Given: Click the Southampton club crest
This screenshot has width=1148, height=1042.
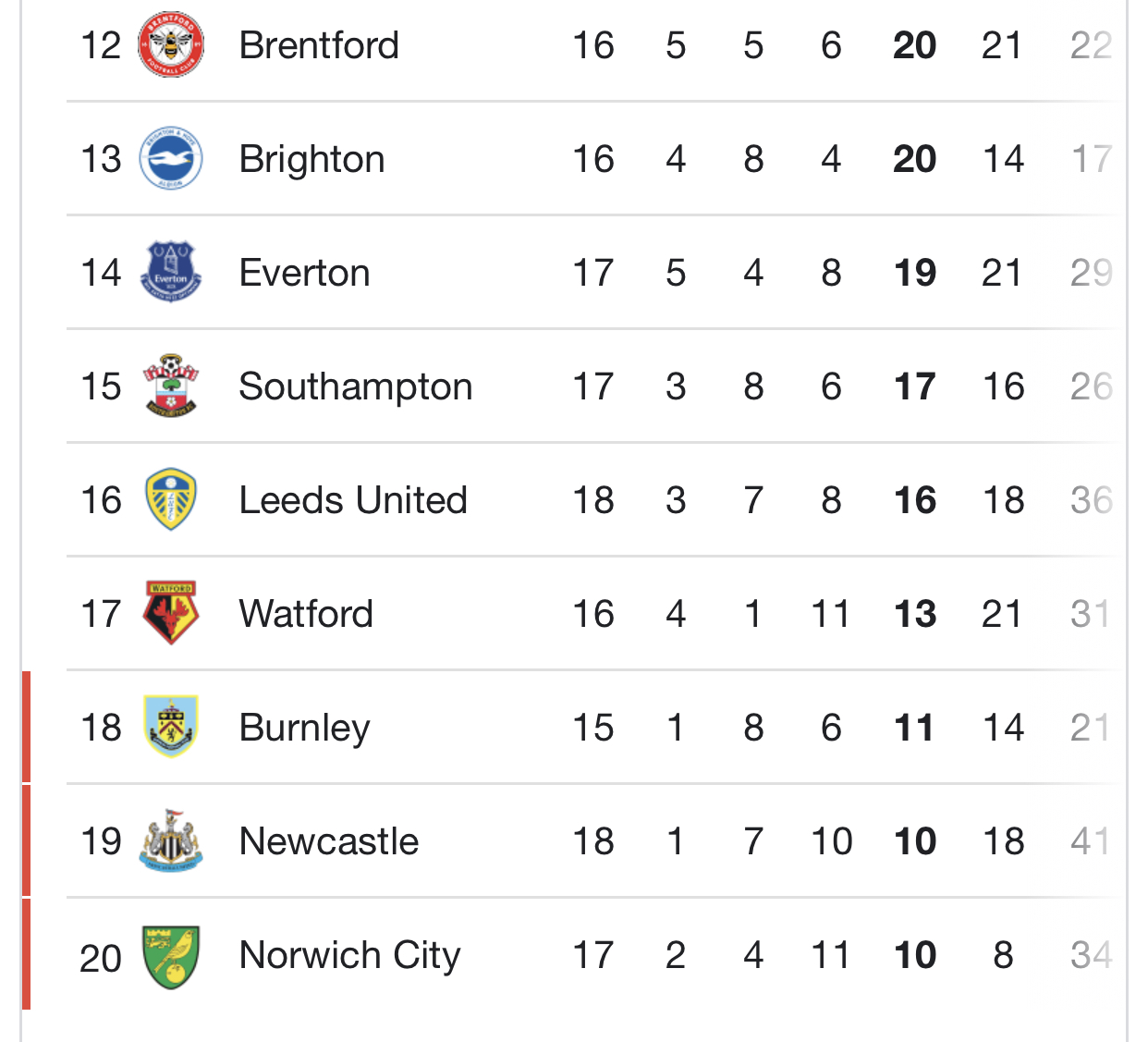Looking at the screenshot, I should click(171, 386).
